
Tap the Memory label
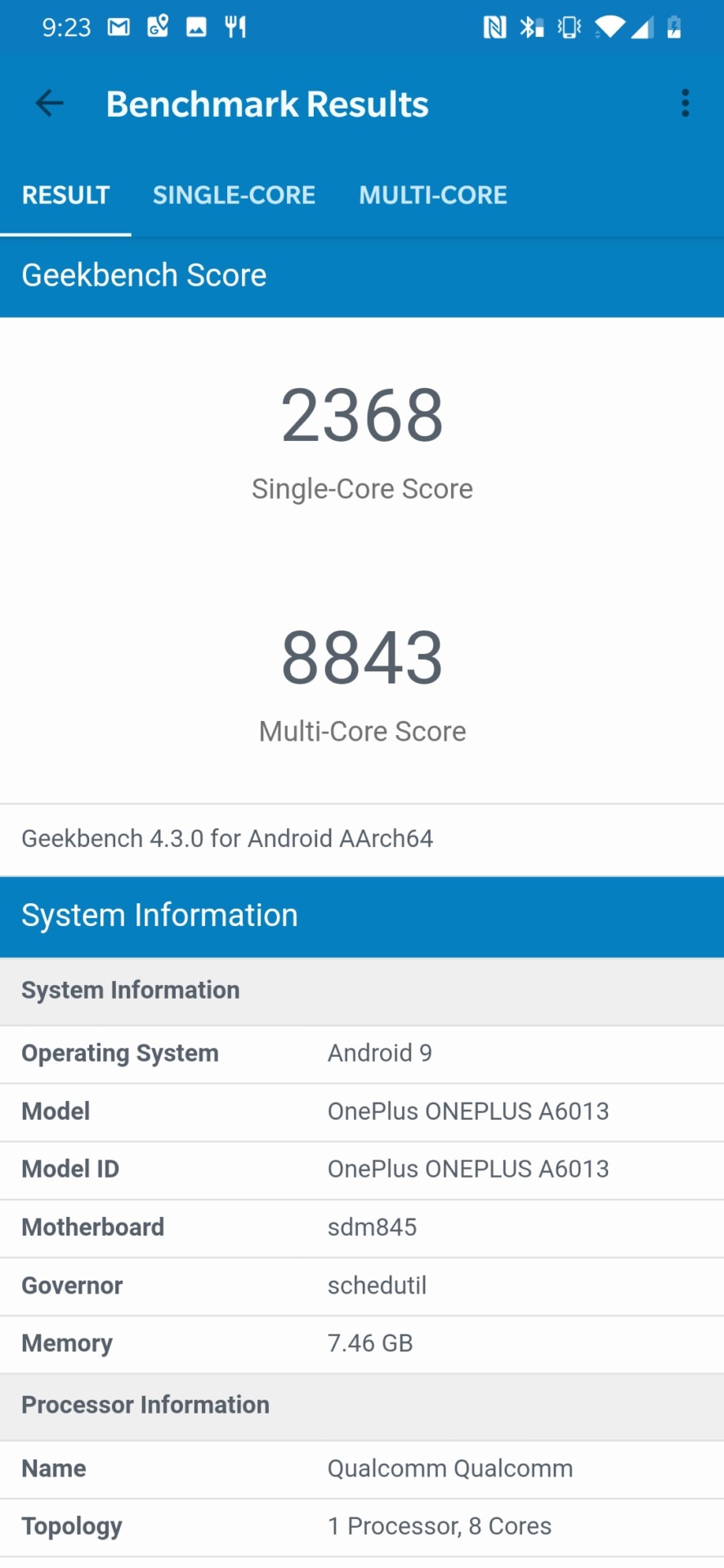[67, 1343]
